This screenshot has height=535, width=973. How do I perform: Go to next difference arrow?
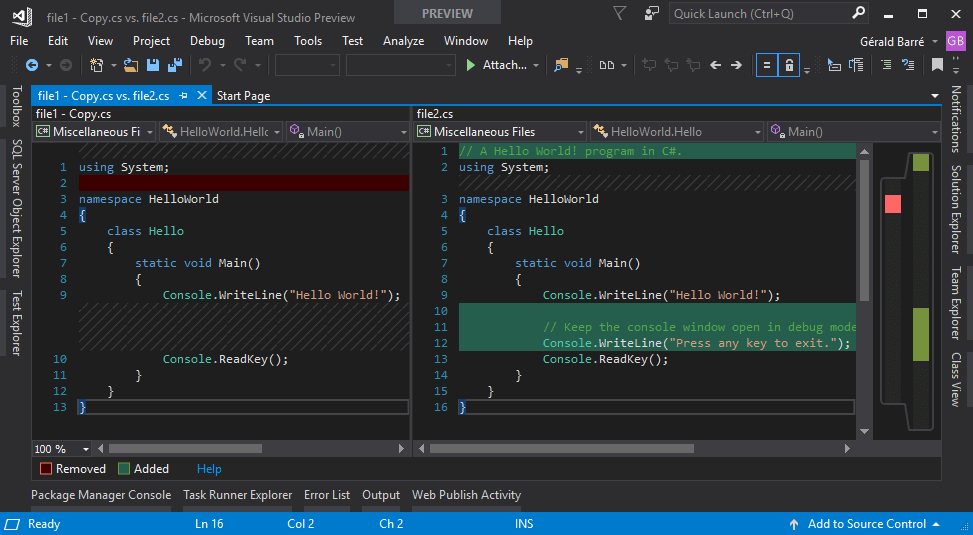(737, 65)
